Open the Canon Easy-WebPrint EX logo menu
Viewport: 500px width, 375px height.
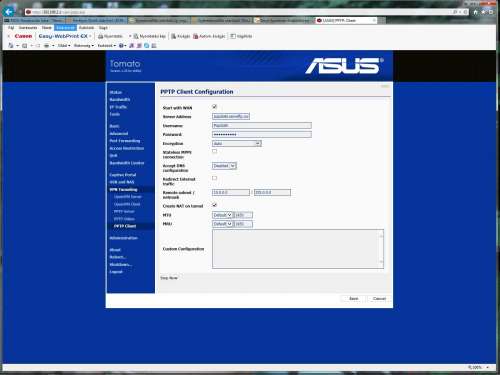coord(23,36)
